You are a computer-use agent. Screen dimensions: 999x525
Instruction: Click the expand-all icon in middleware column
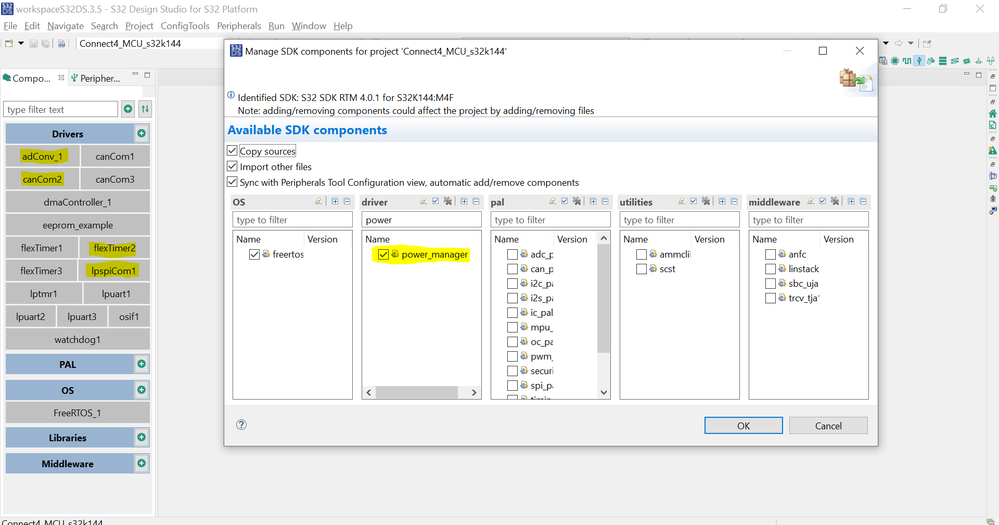[x=851, y=201]
